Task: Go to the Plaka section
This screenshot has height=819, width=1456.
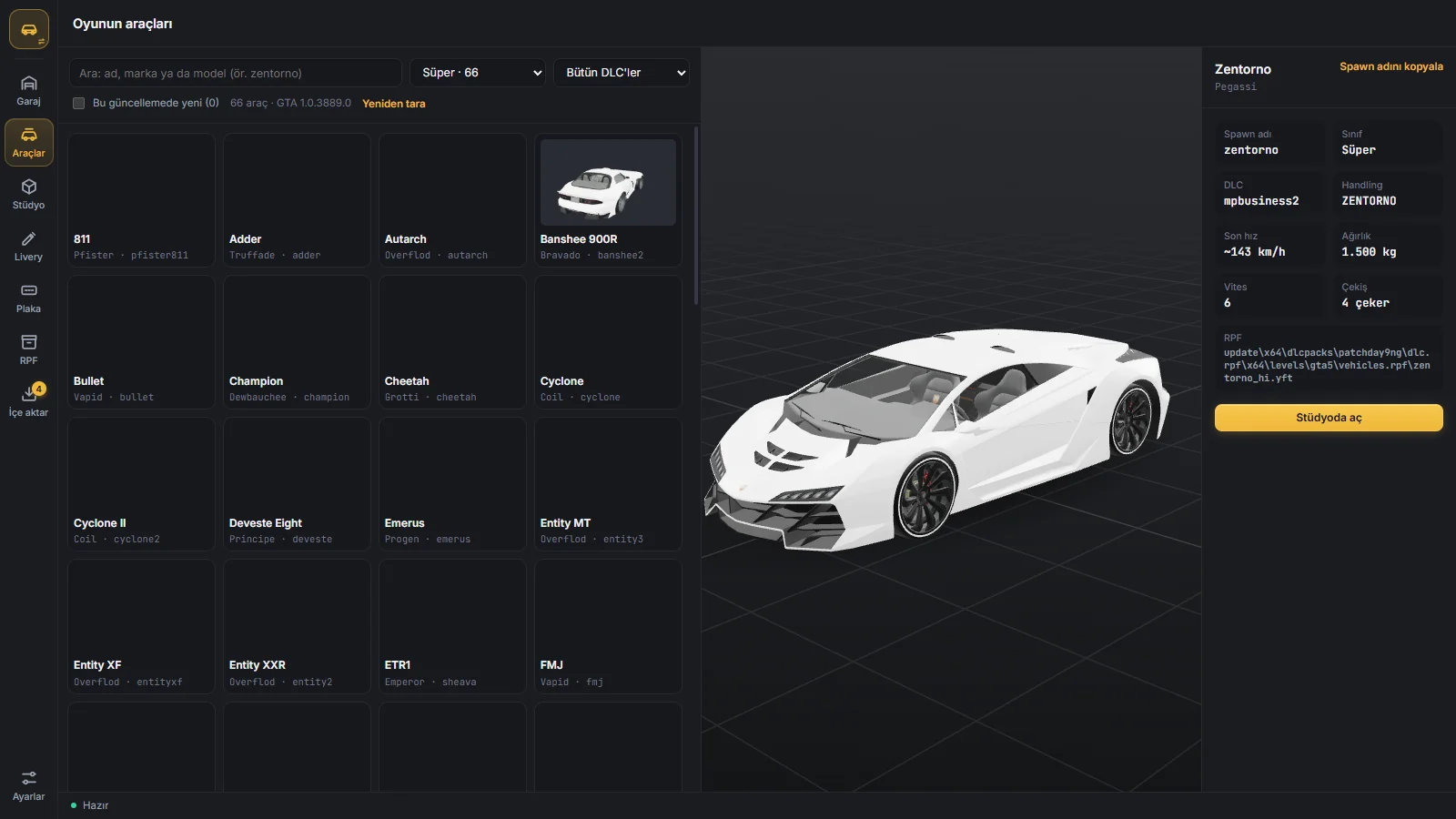Action: (x=28, y=298)
